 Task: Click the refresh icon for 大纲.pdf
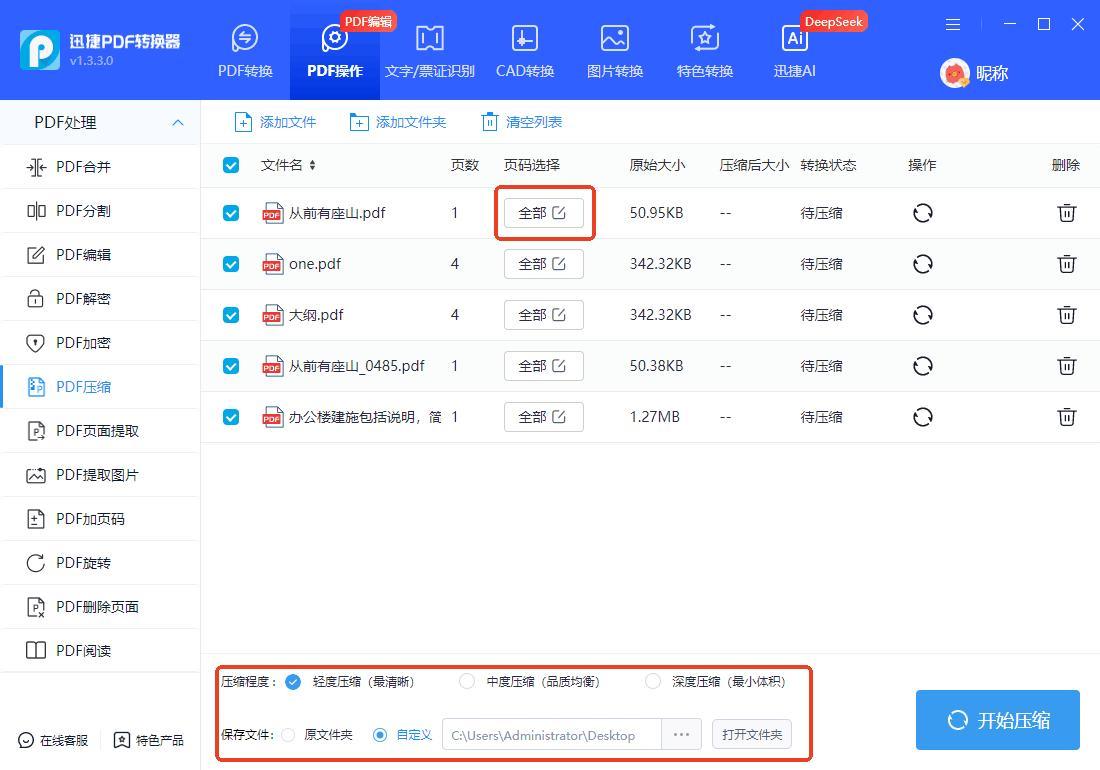click(x=922, y=315)
